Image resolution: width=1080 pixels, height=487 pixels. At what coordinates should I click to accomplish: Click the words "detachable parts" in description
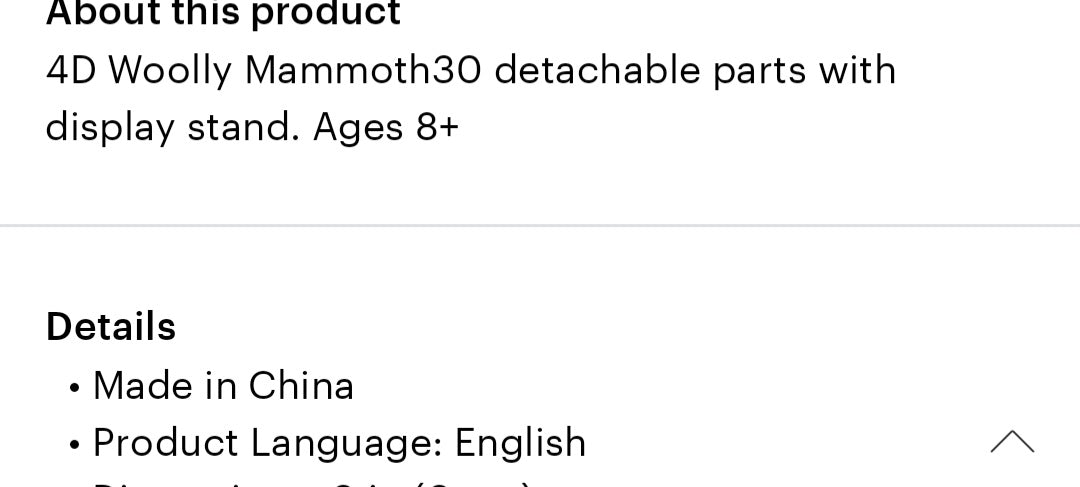(x=650, y=71)
